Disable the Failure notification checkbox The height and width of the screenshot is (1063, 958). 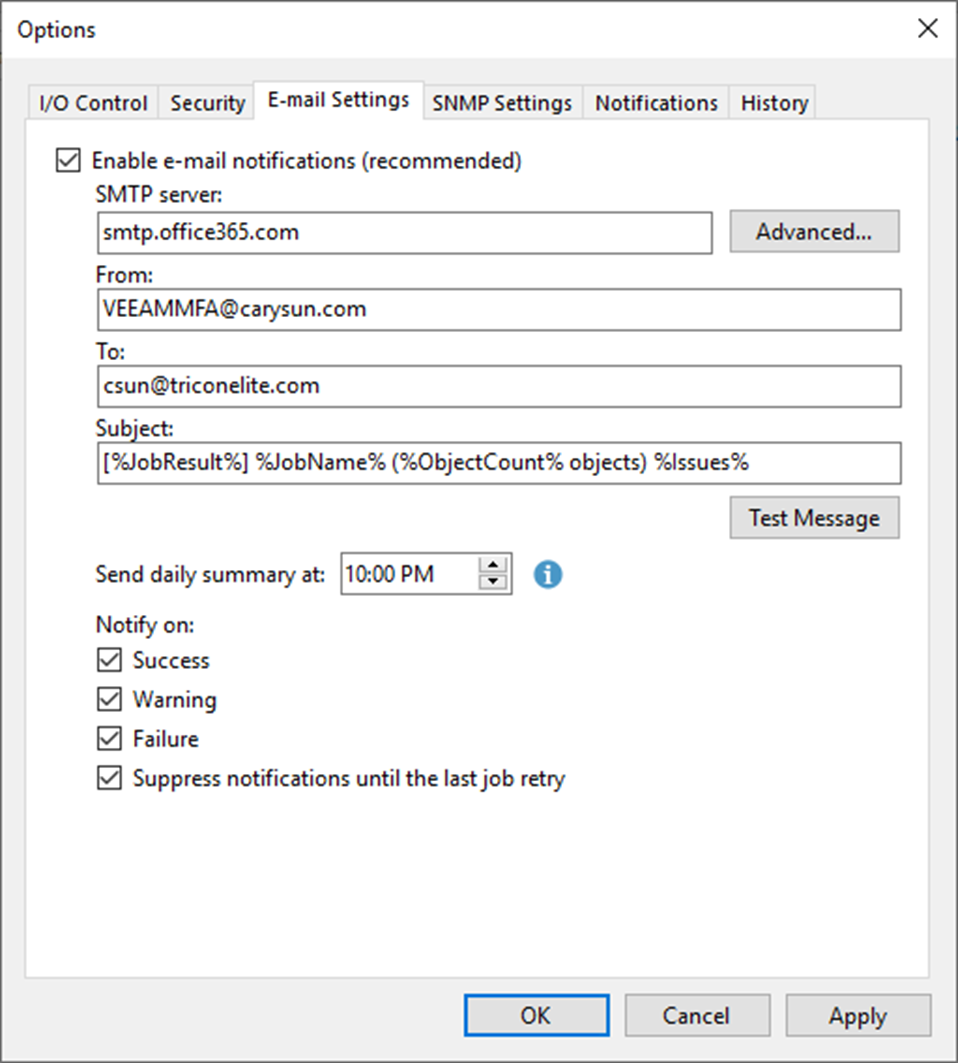click(x=109, y=738)
